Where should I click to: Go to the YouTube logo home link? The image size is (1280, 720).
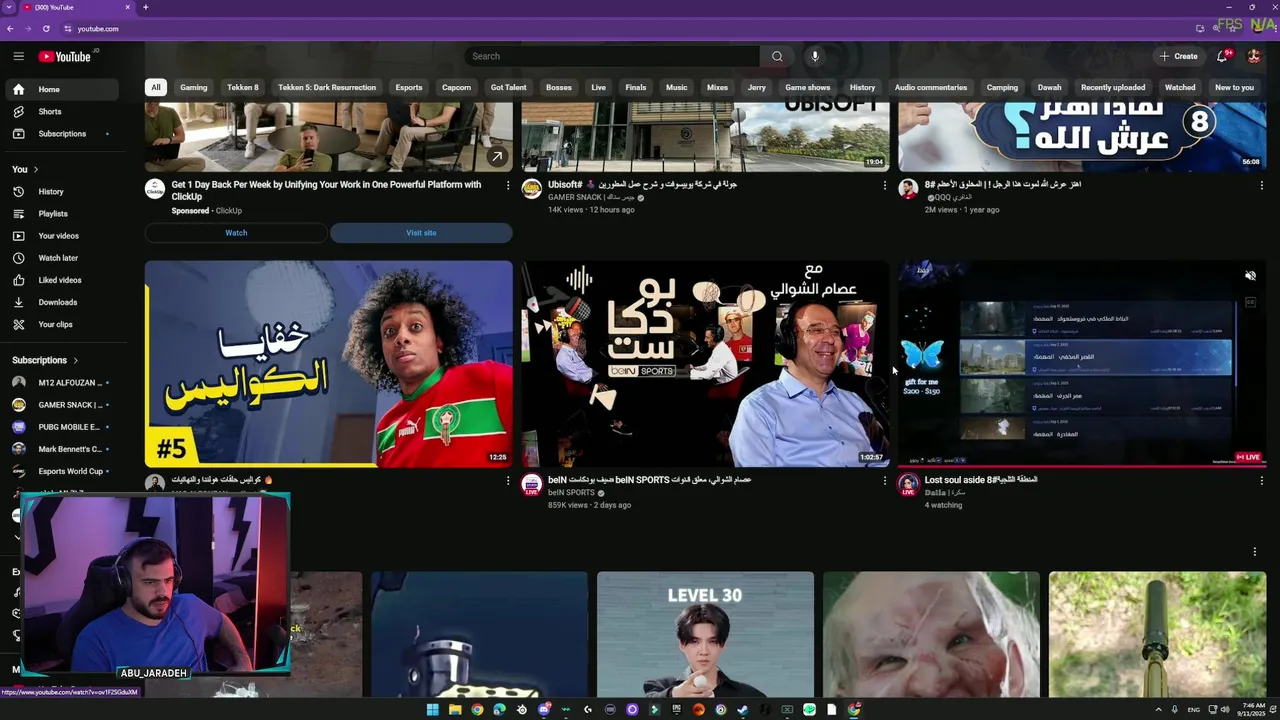[65, 57]
